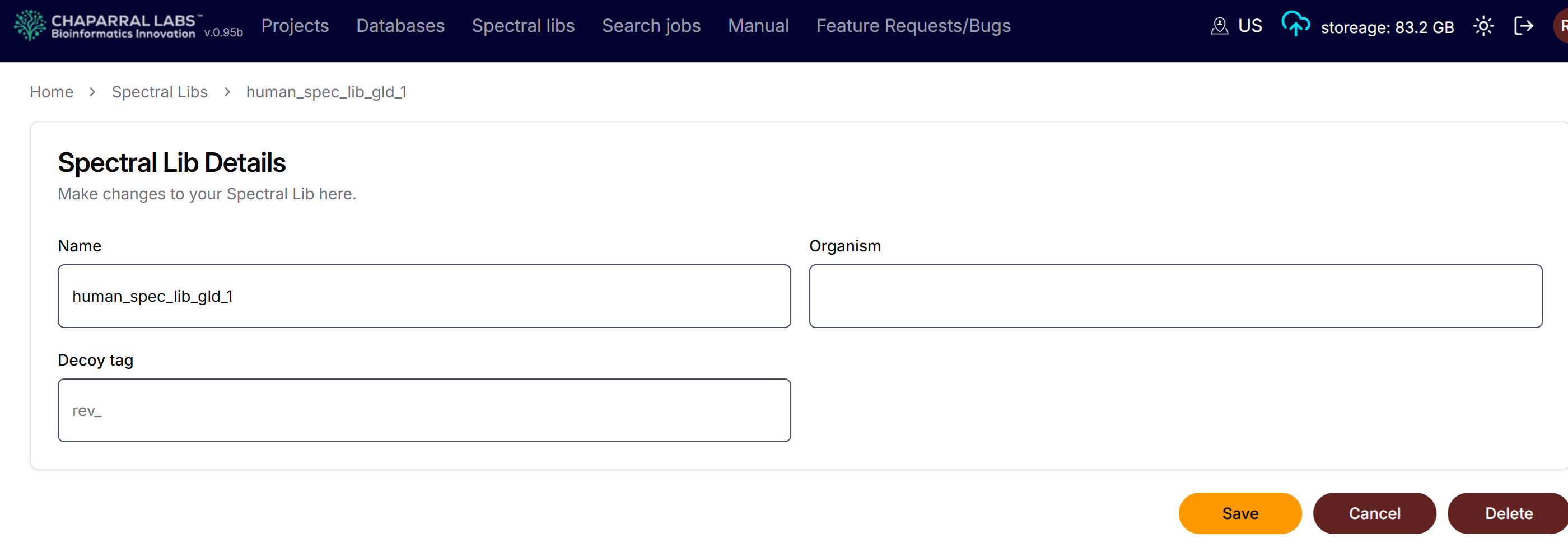This screenshot has height=552, width=1568.
Task: Open Feature Requests/Bugs page
Action: pos(912,26)
